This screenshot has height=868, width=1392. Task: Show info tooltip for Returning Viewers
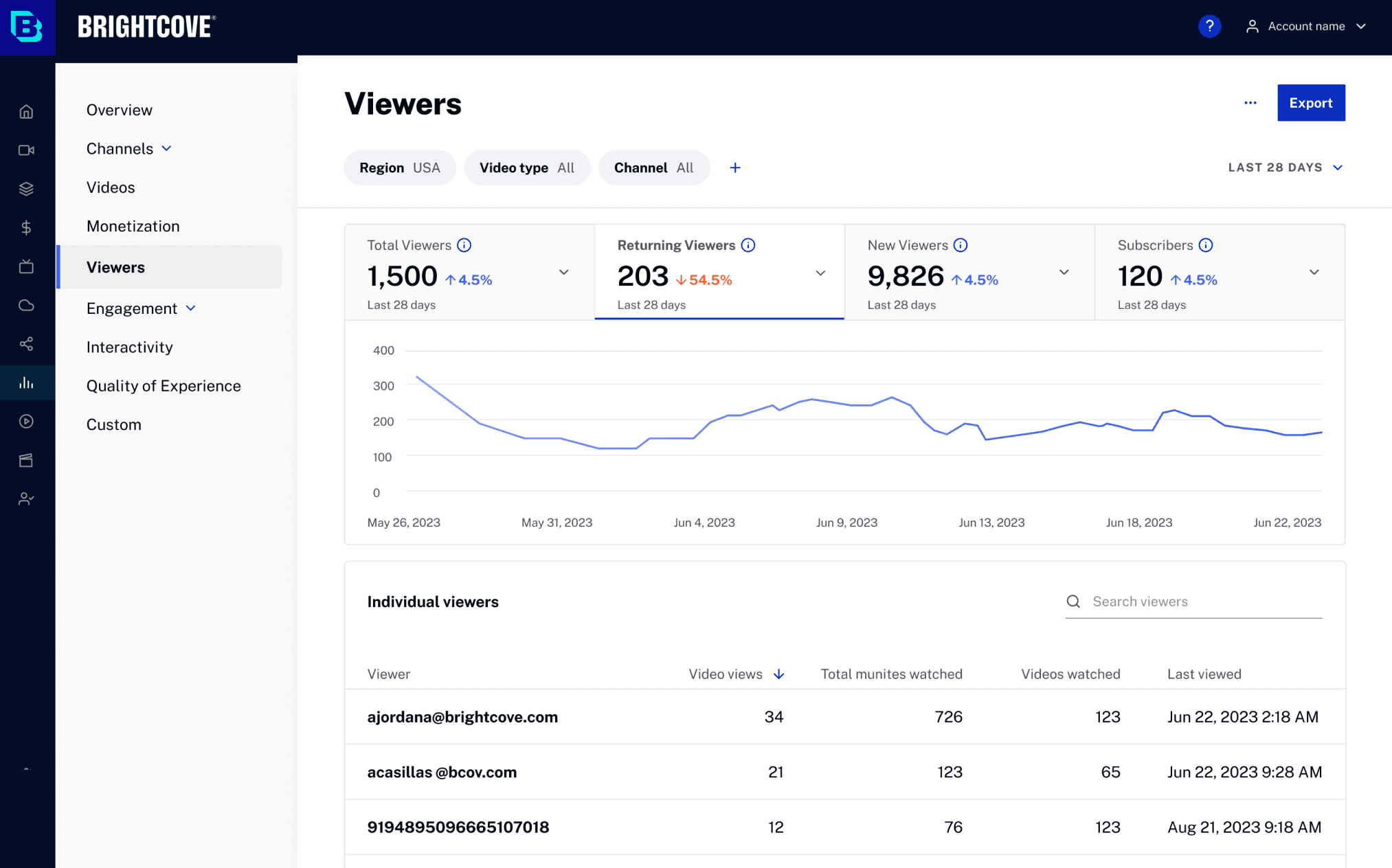pyautogui.click(x=748, y=245)
